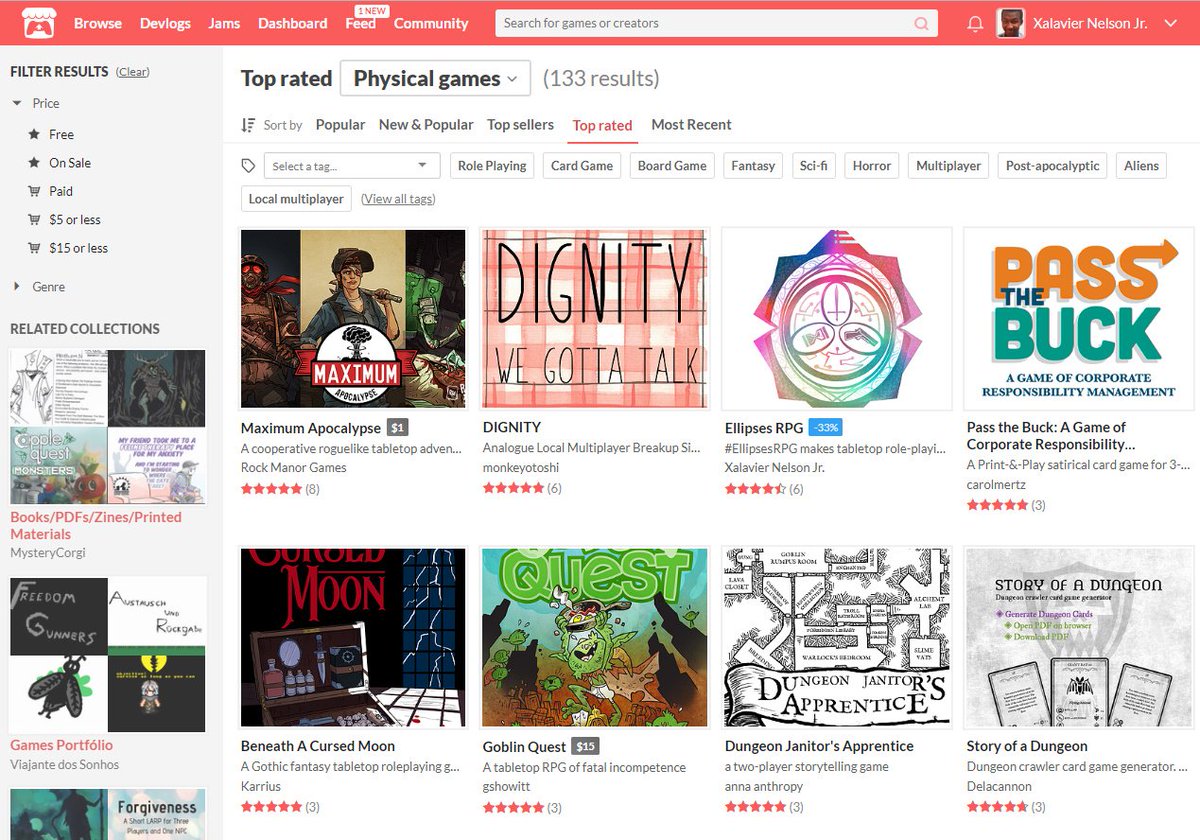Click cart icon beside $15 or less
The height and width of the screenshot is (840, 1200).
click(34, 248)
